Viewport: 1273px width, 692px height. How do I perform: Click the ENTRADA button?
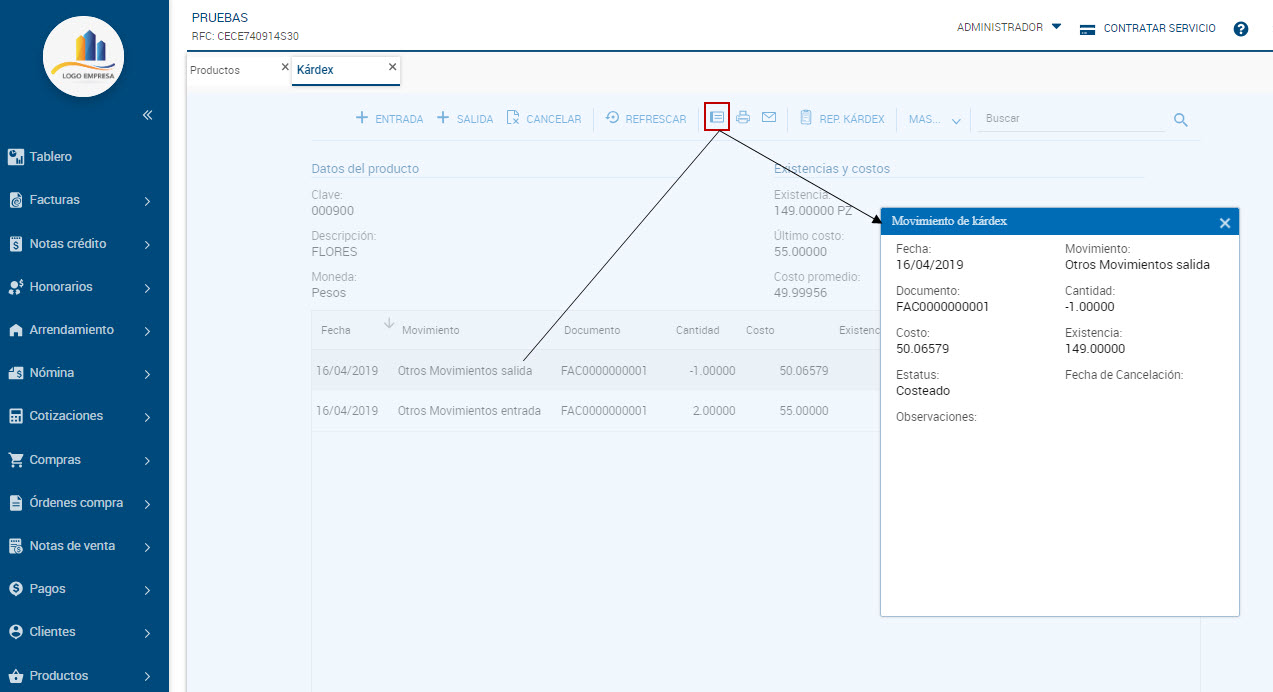389,119
